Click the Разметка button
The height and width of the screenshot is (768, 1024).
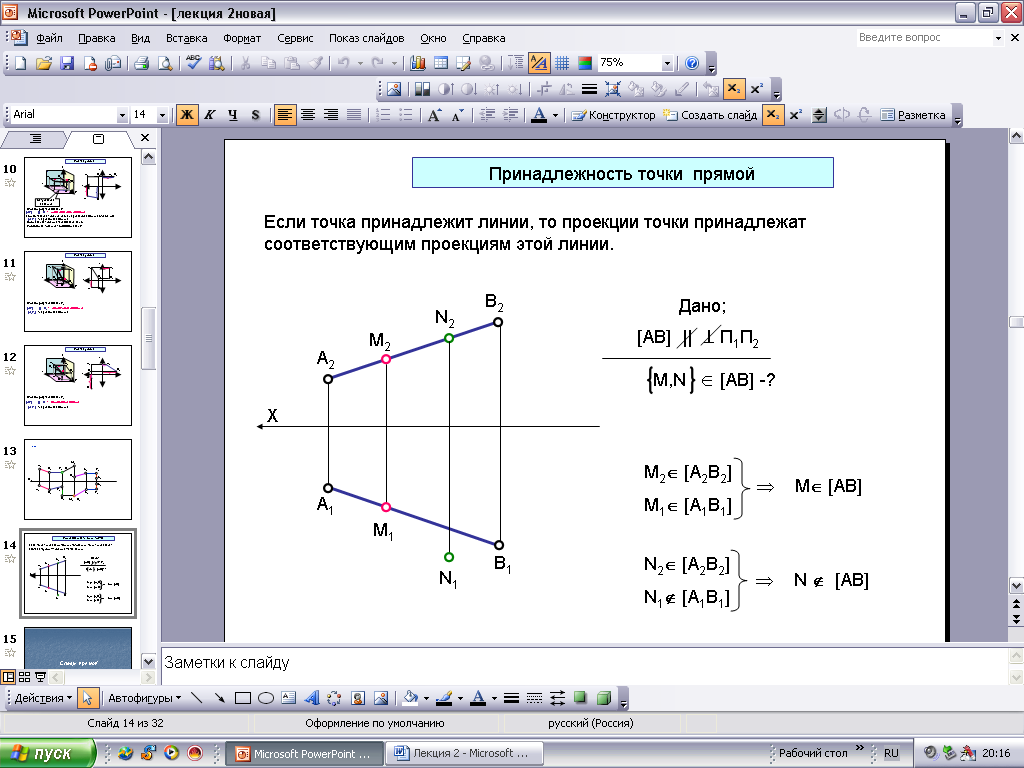pos(913,115)
